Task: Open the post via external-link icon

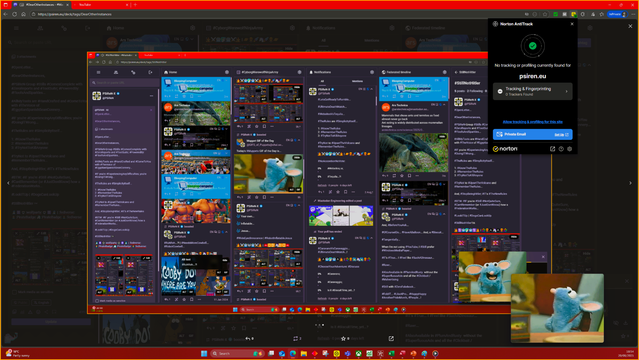Action: [x=391, y=338]
